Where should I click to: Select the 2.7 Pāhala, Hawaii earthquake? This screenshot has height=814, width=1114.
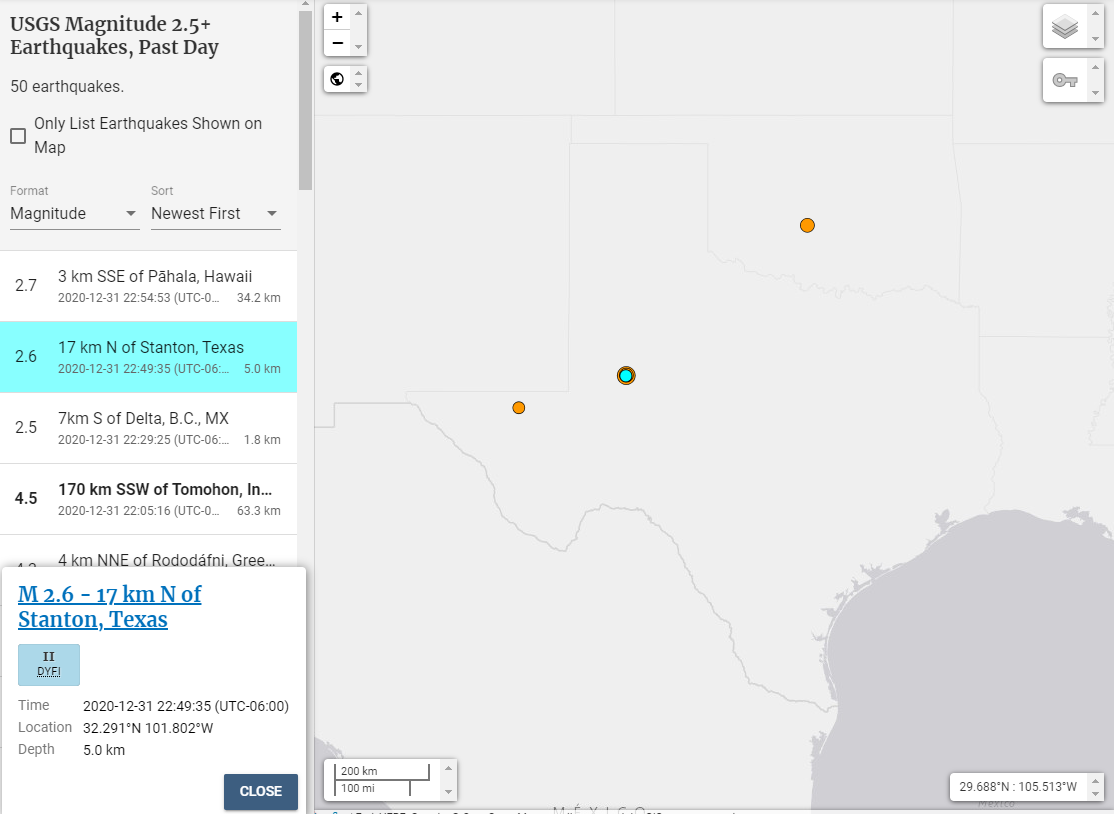[148, 286]
